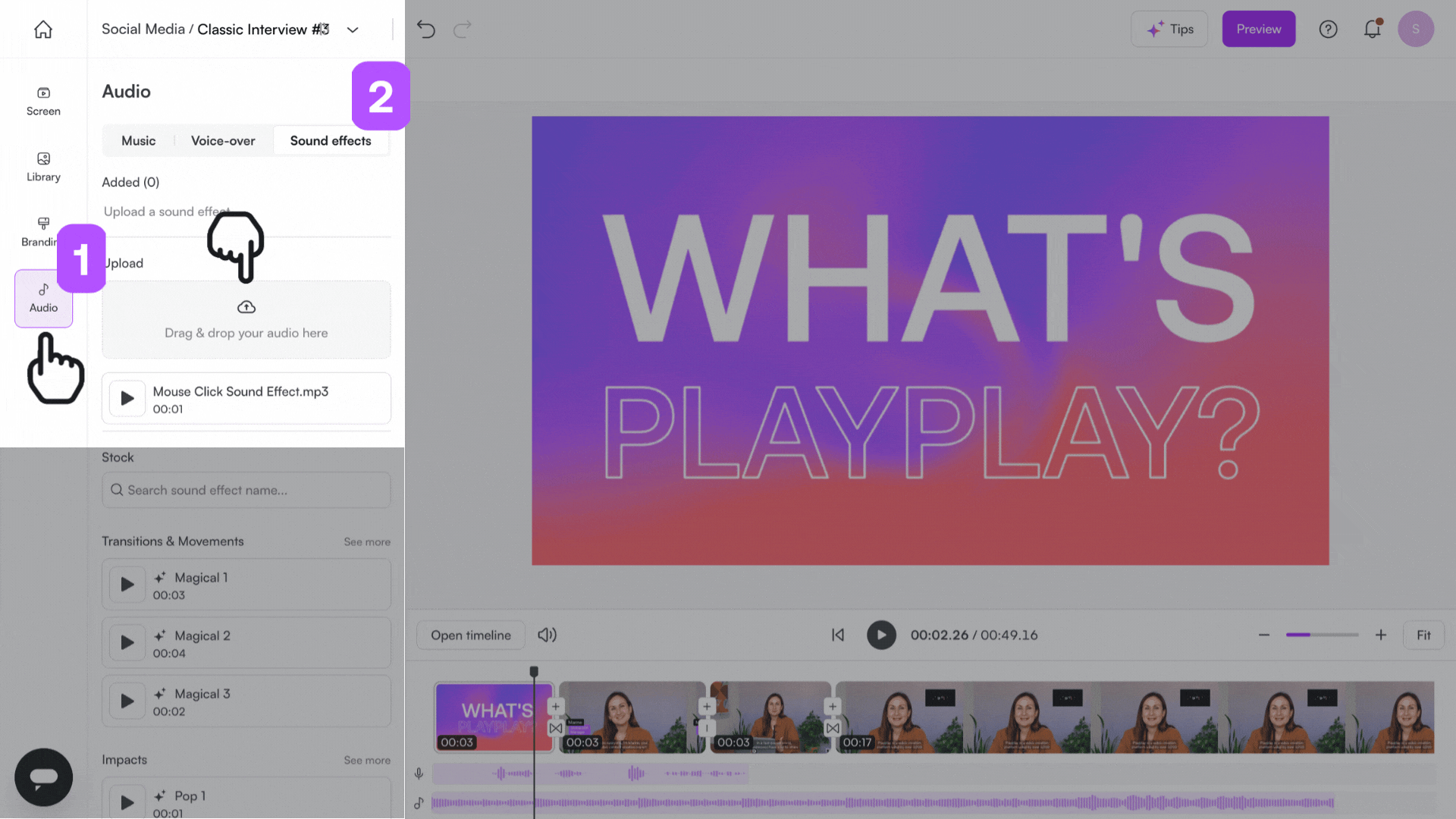Click the purple Preview button
1456x819 pixels.
[x=1258, y=30]
